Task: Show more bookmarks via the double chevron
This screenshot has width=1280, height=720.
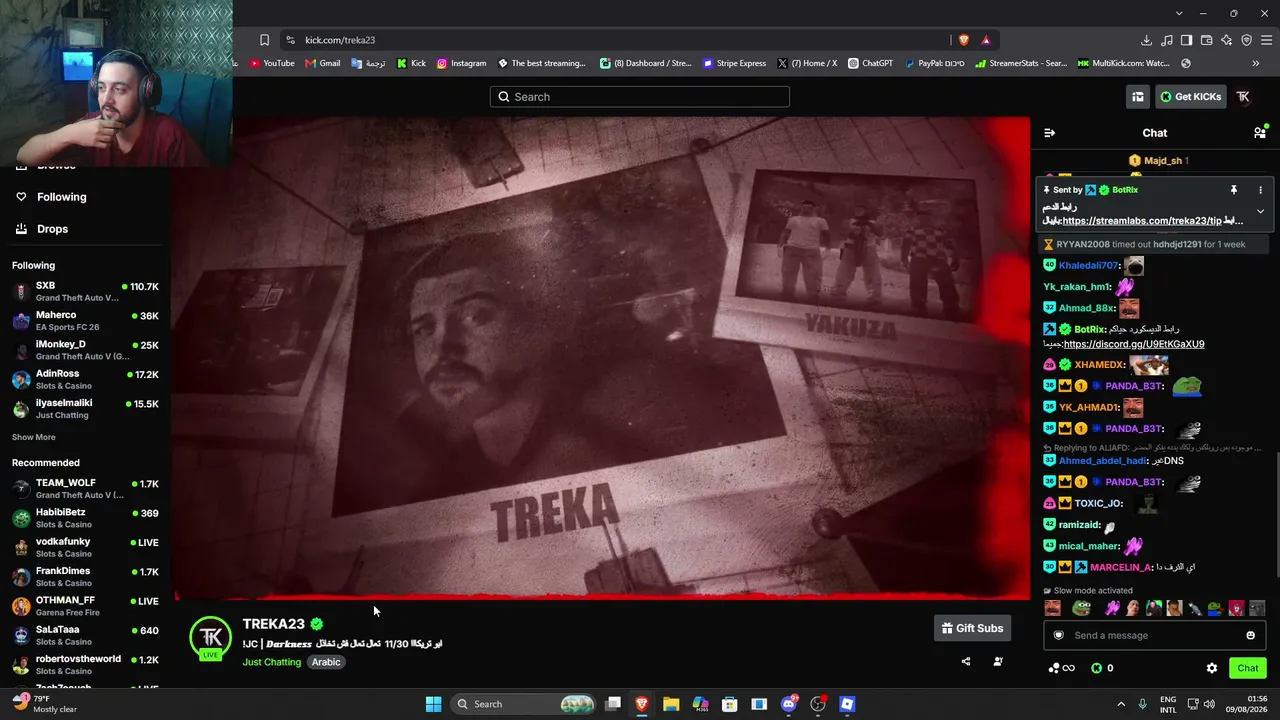Action: click(x=1256, y=63)
